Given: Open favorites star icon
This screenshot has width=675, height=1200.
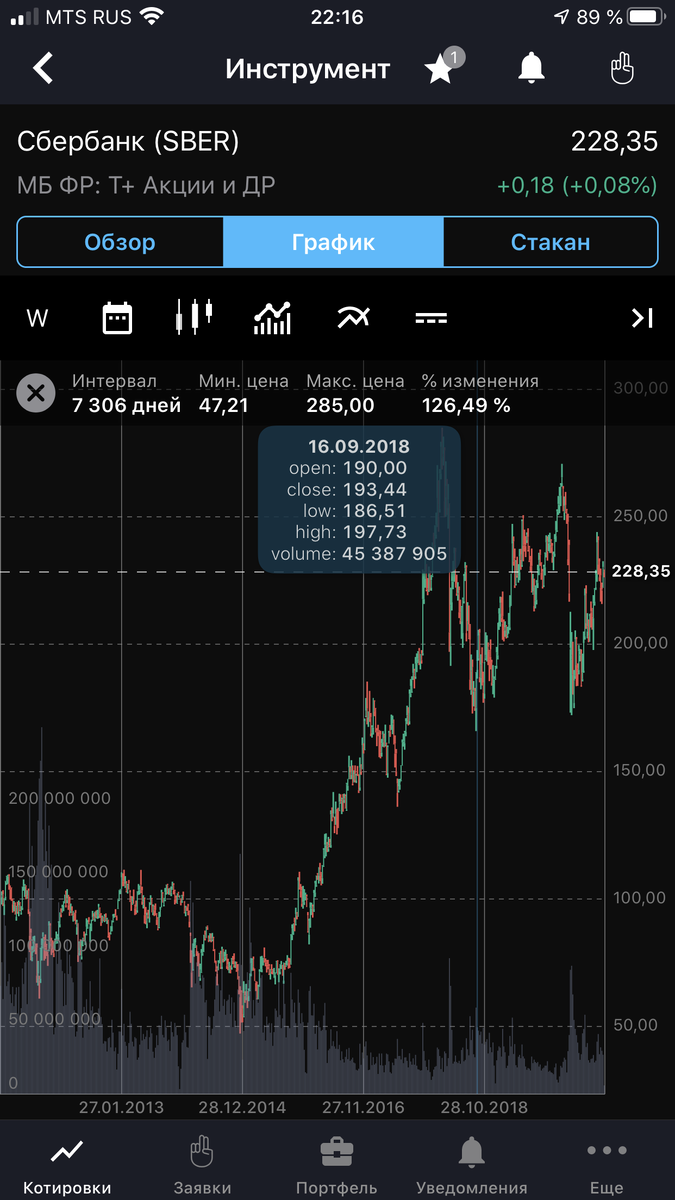Looking at the screenshot, I should pos(439,69).
